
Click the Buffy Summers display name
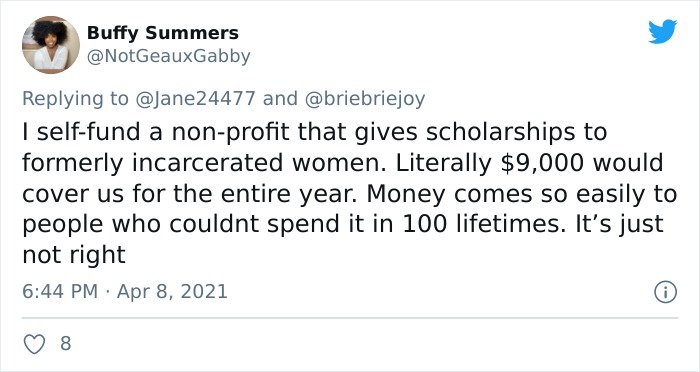point(162,33)
